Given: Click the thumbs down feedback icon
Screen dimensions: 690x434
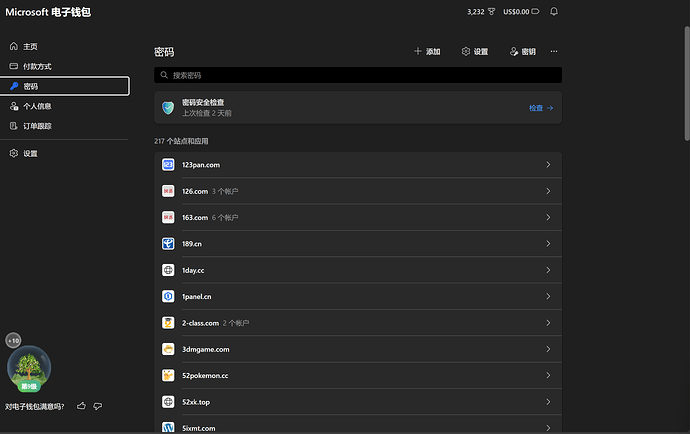Looking at the screenshot, I should pos(98,406).
